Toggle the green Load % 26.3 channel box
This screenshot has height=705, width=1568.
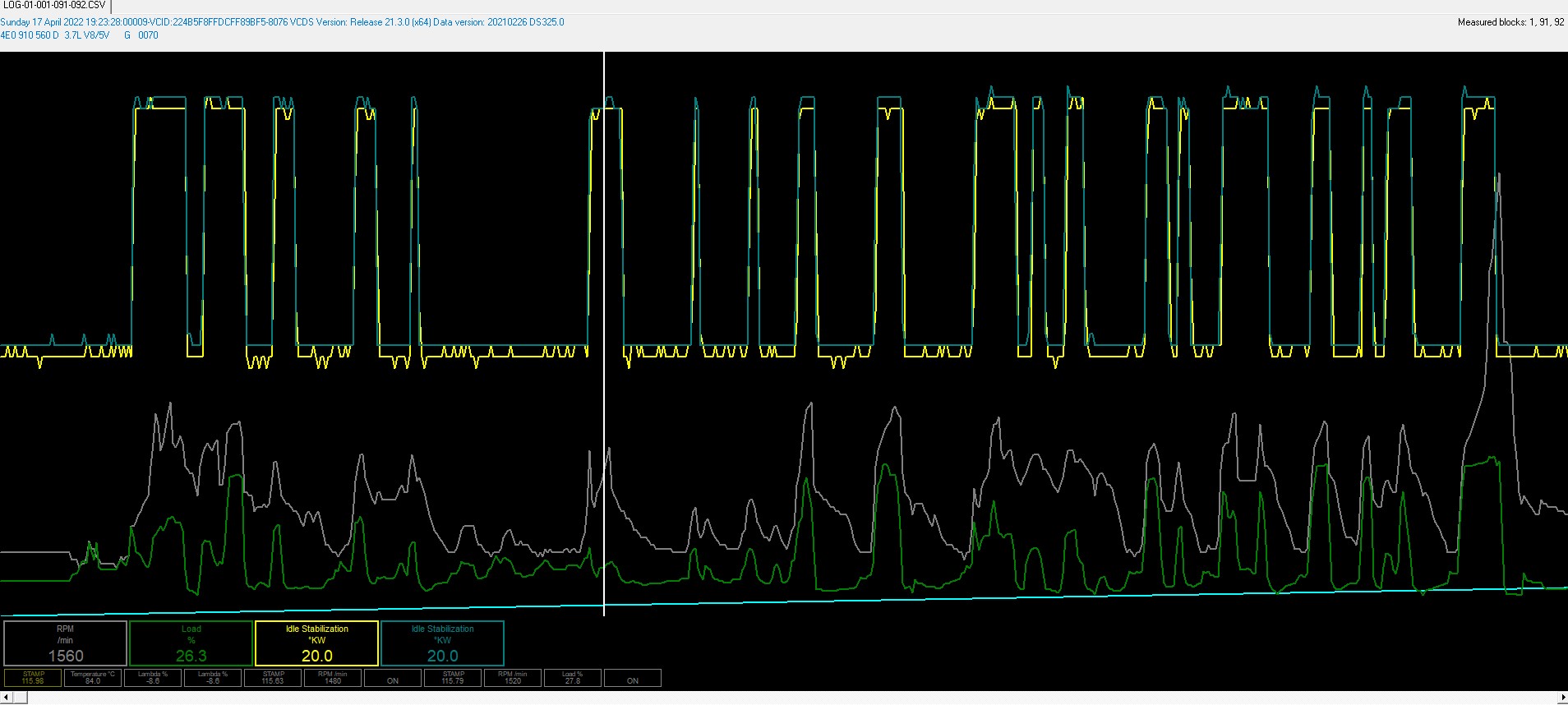191,643
